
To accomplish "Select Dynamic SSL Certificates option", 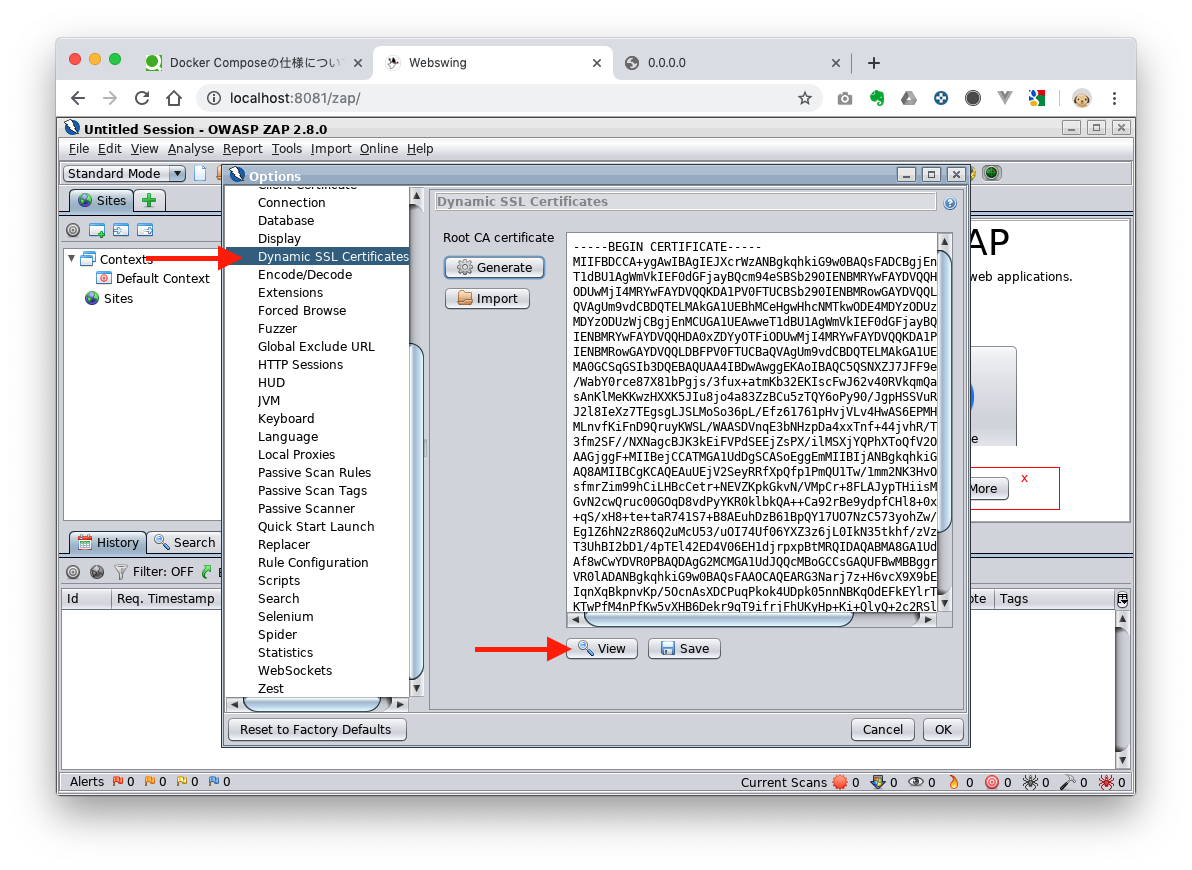I will 319,256.
